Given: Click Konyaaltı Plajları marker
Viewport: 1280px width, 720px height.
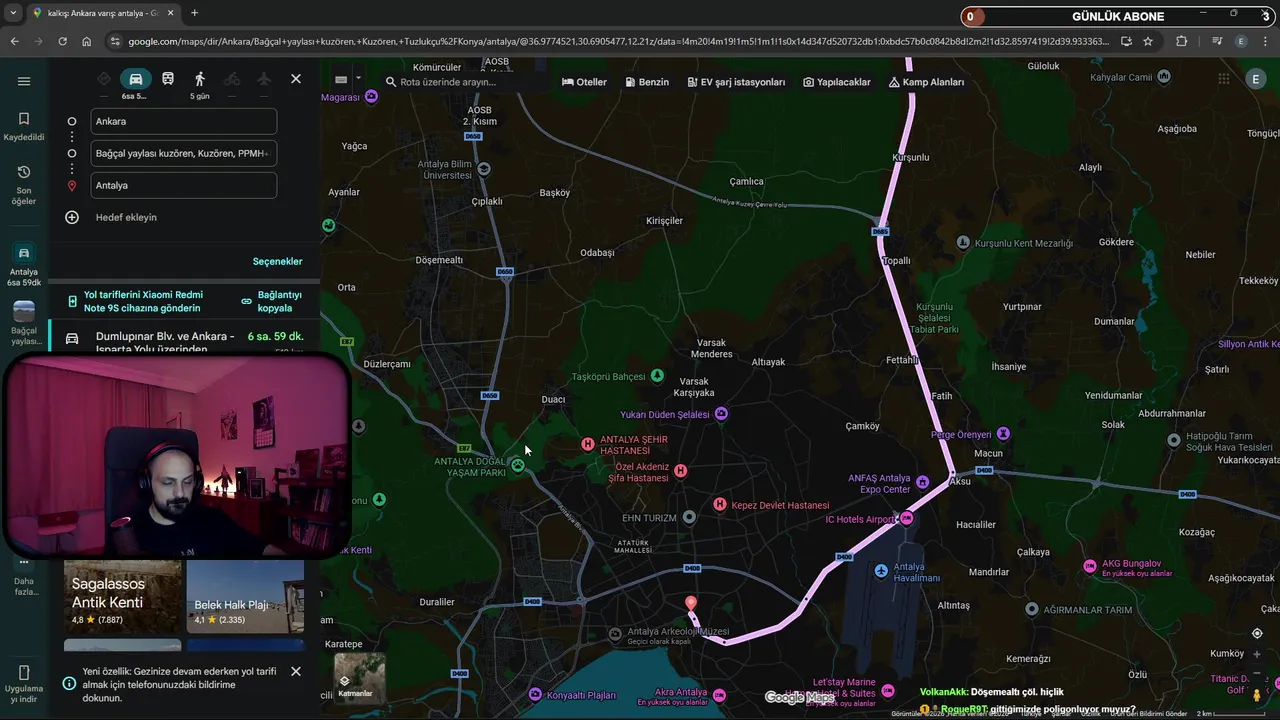Looking at the screenshot, I should 536,694.
